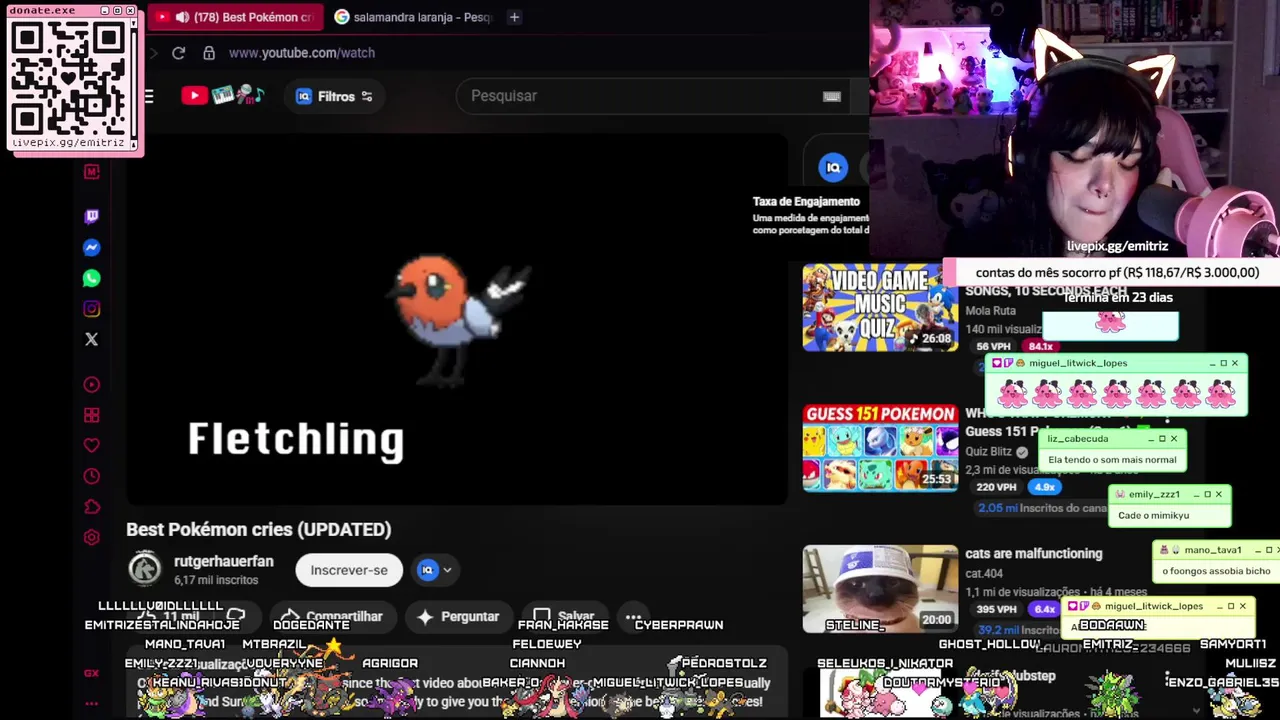This screenshot has width=1280, height=720.
Task: Open the history clock icon in sidebar
Action: point(91,476)
